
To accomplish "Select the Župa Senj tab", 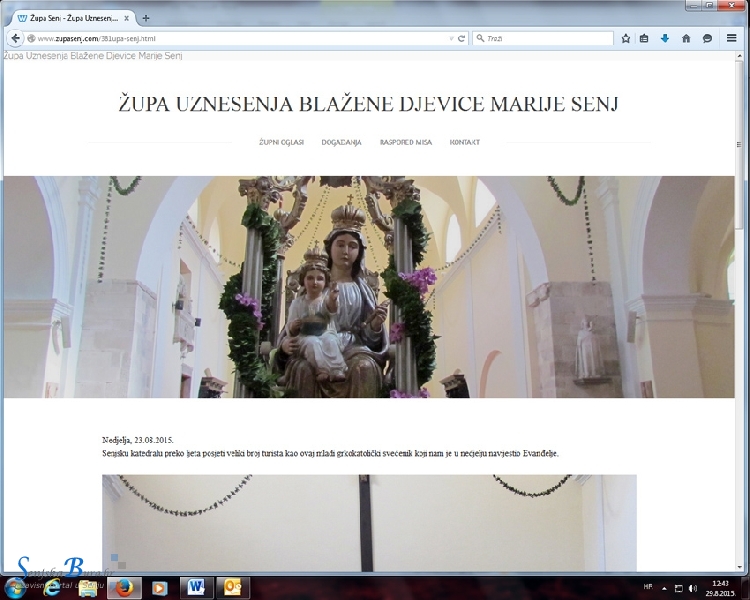I will [x=73, y=18].
